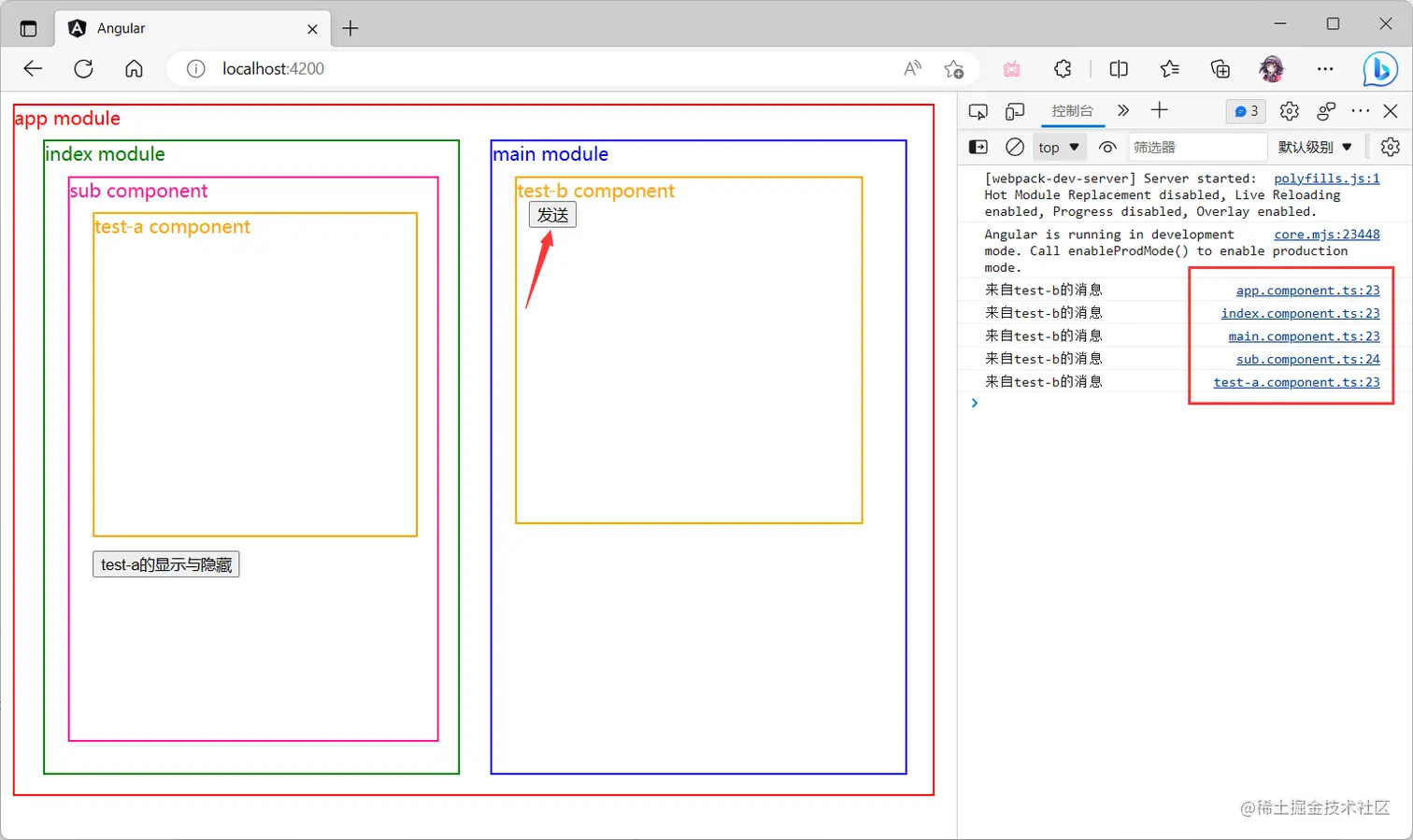Open the 默认级别 log level dropdown
Screen dimensions: 1413x840
1315,147
